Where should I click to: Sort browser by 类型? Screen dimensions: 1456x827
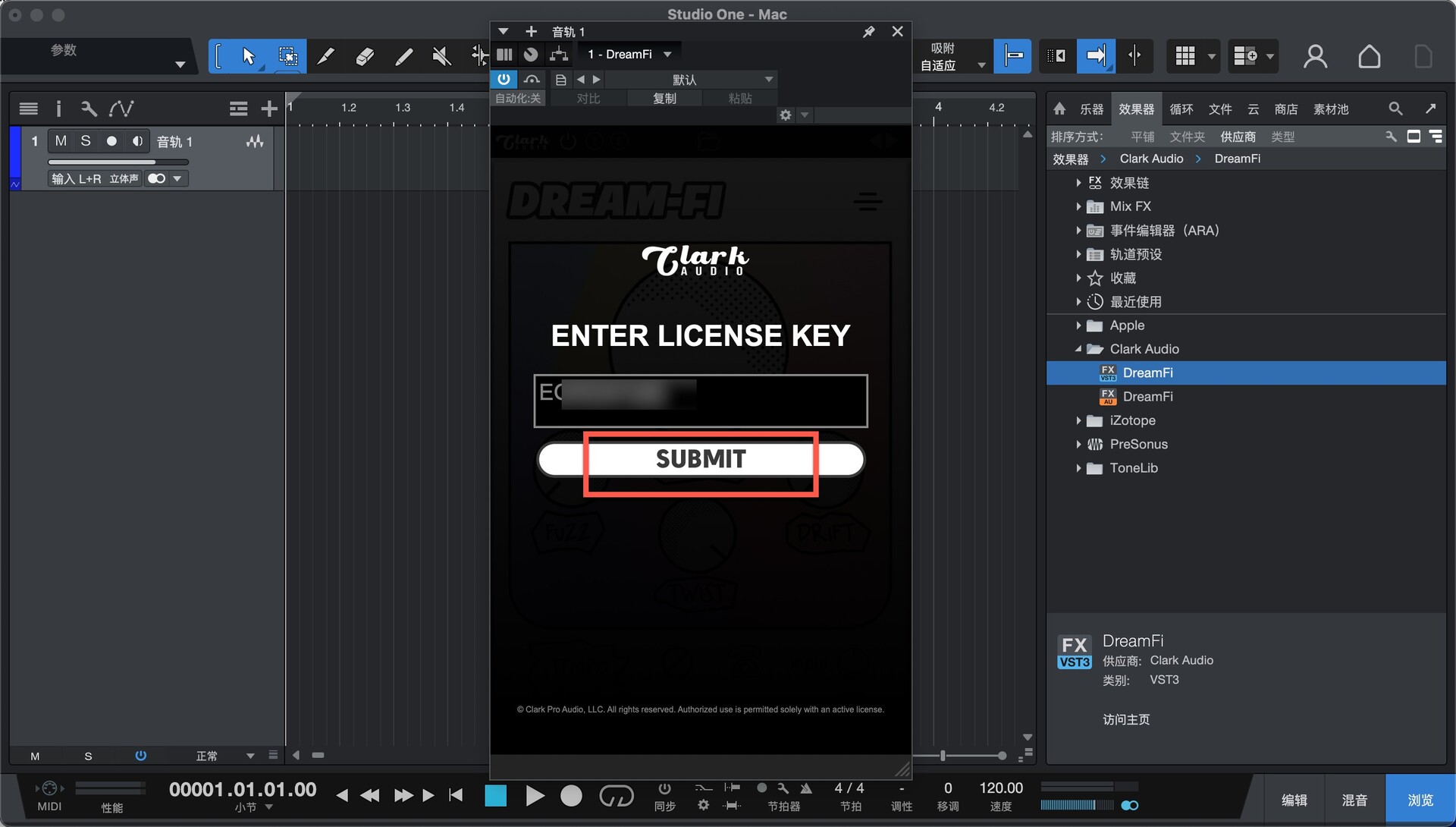1283,137
